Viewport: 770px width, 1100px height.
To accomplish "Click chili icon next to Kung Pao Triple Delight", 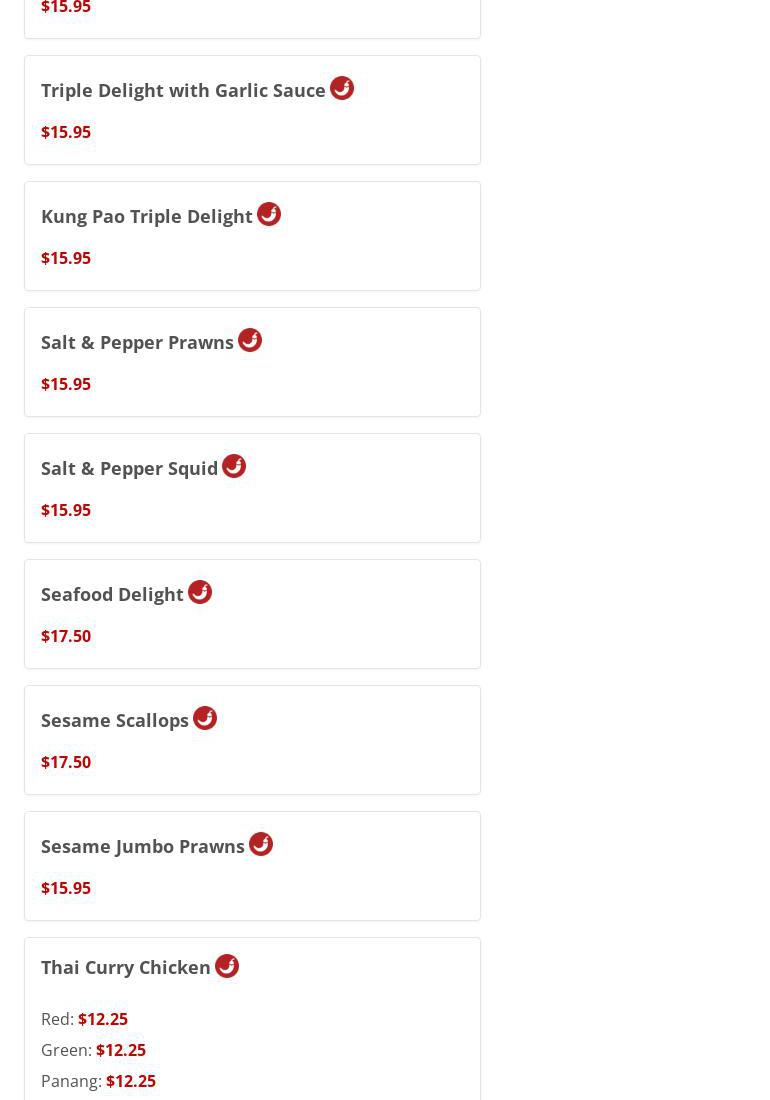I will coord(269,214).
